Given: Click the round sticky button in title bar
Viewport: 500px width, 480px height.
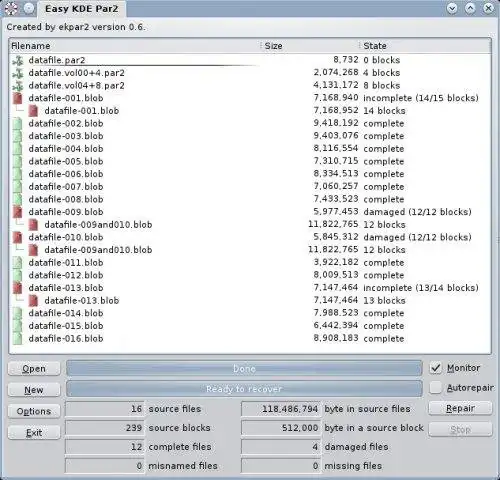Looking at the screenshot, I should coord(29,8).
